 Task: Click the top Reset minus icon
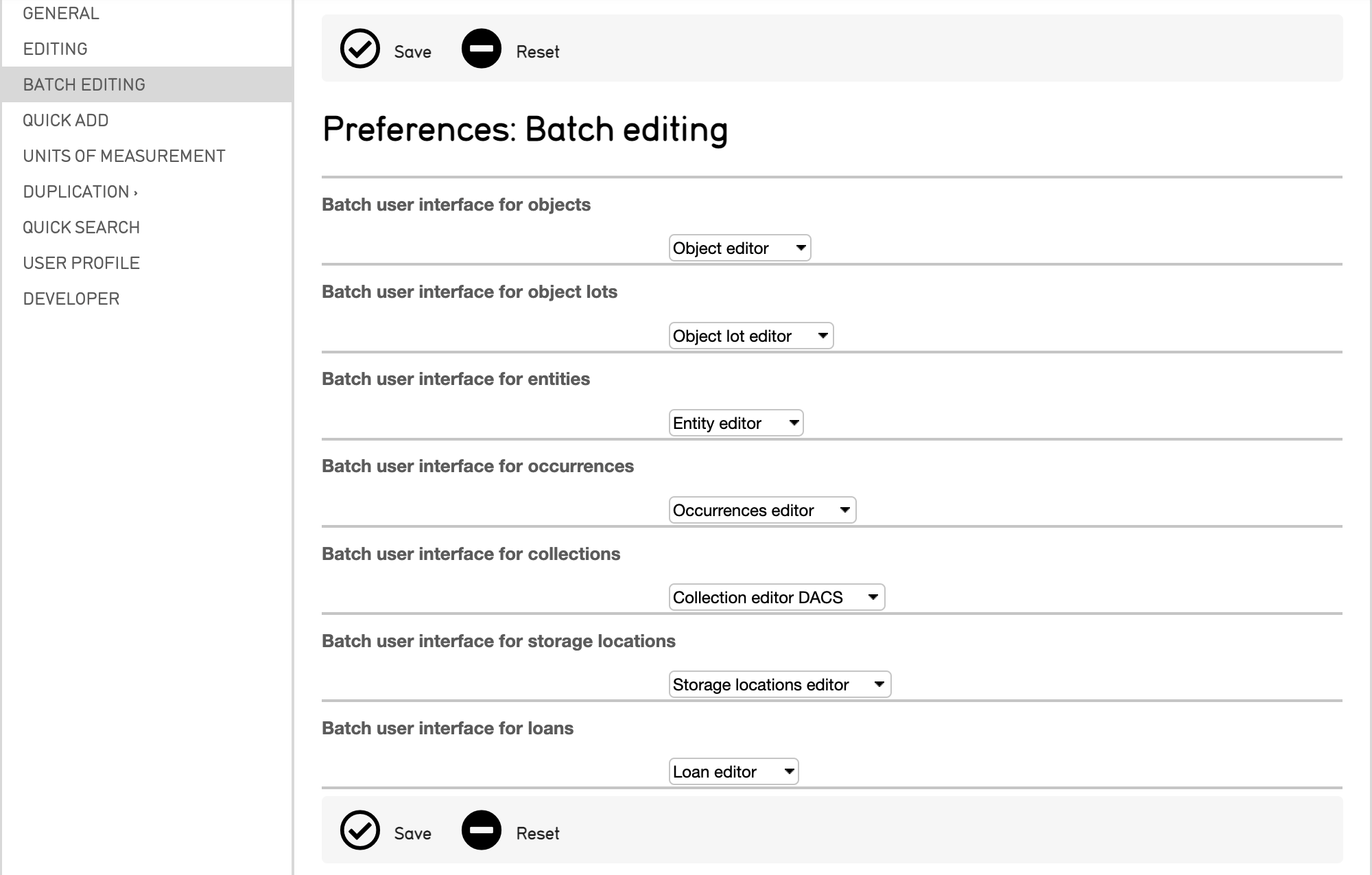tap(482, 49)
